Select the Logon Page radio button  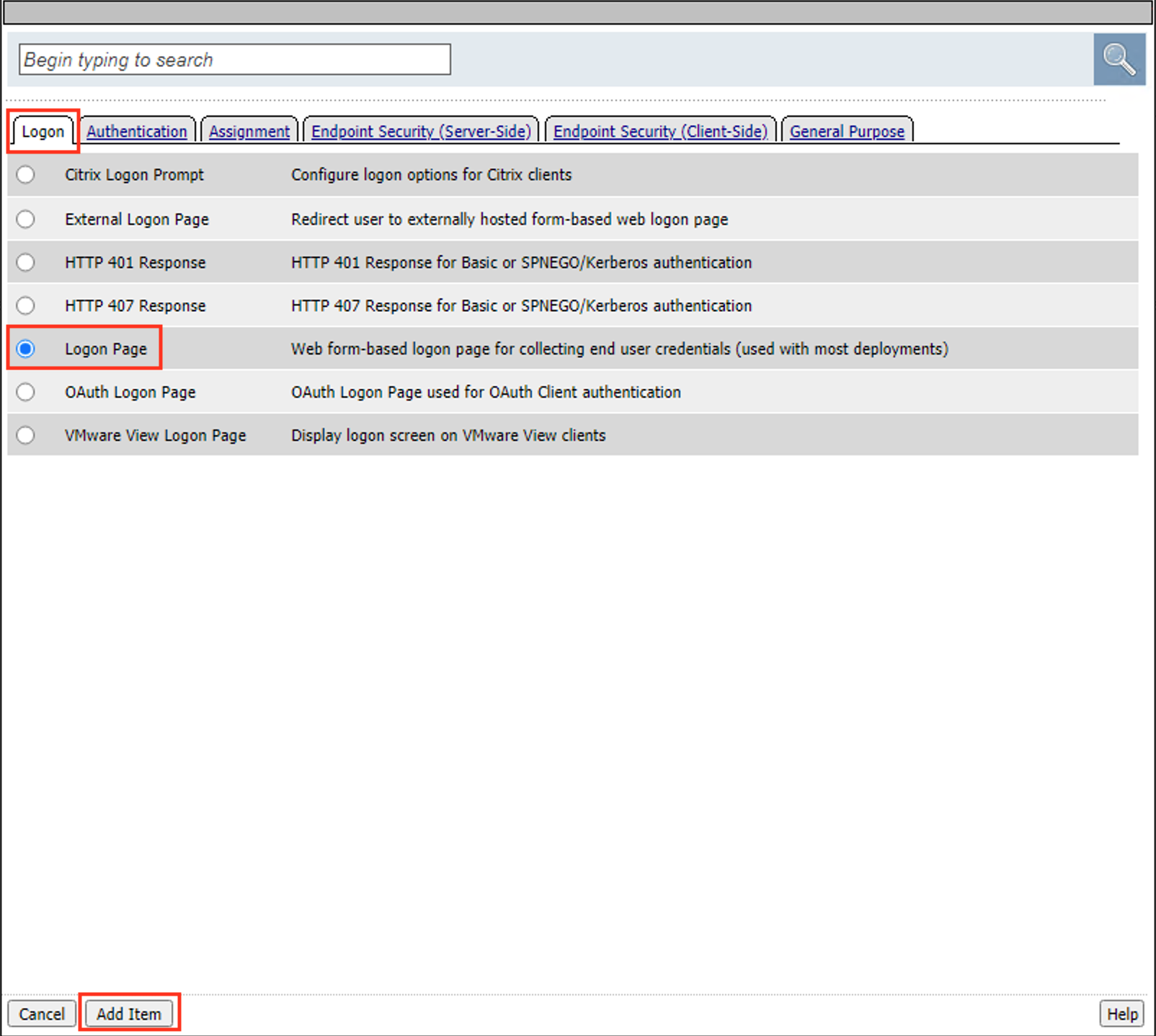click(26, 349)
